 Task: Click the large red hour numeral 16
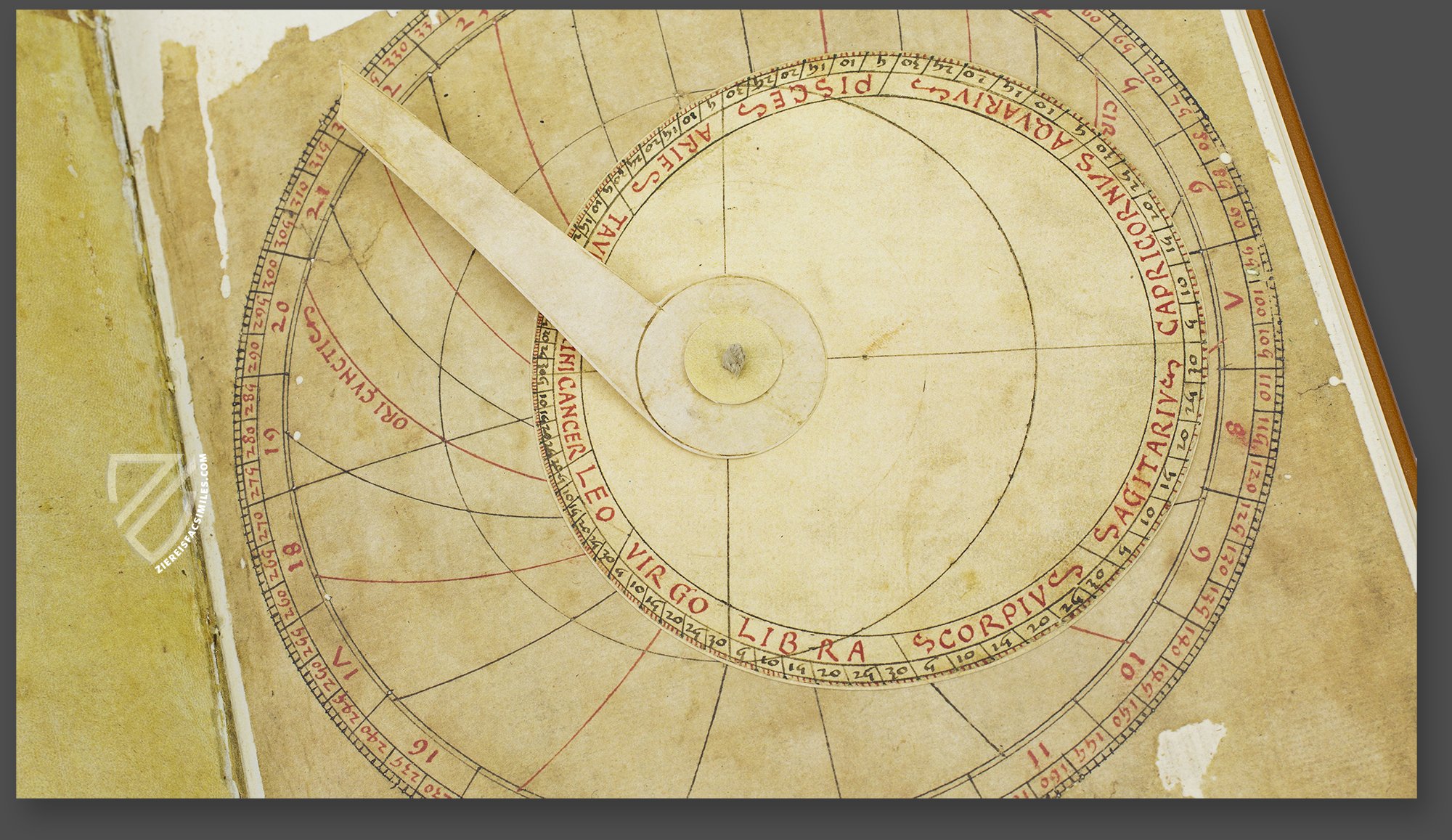424,750
